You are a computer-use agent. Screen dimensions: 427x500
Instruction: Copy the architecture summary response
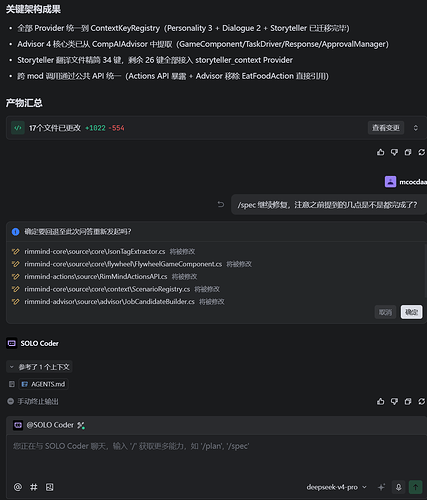click(x=408, y=152)
